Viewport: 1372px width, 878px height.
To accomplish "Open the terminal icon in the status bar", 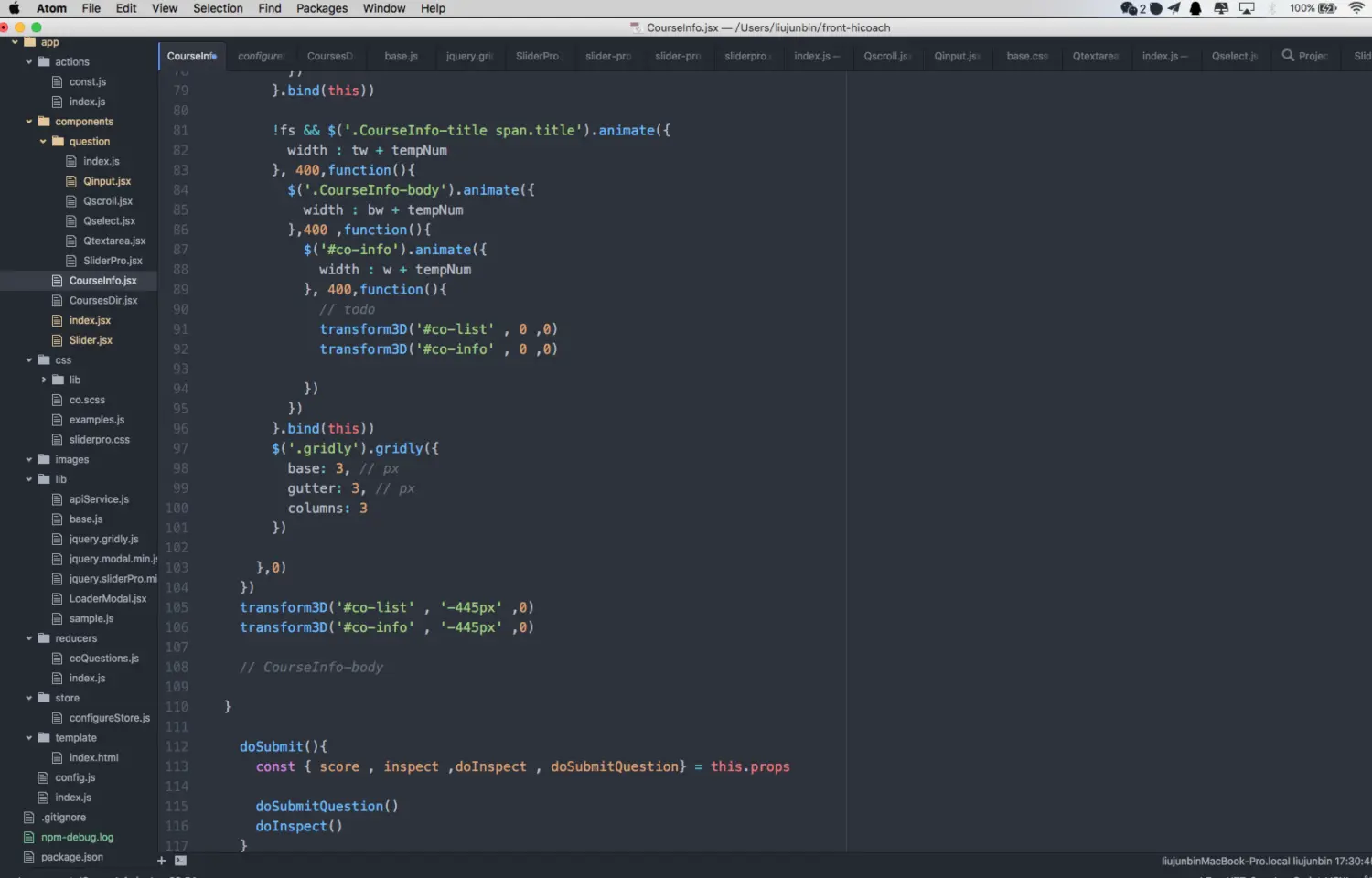I will (x=181, y=861).
